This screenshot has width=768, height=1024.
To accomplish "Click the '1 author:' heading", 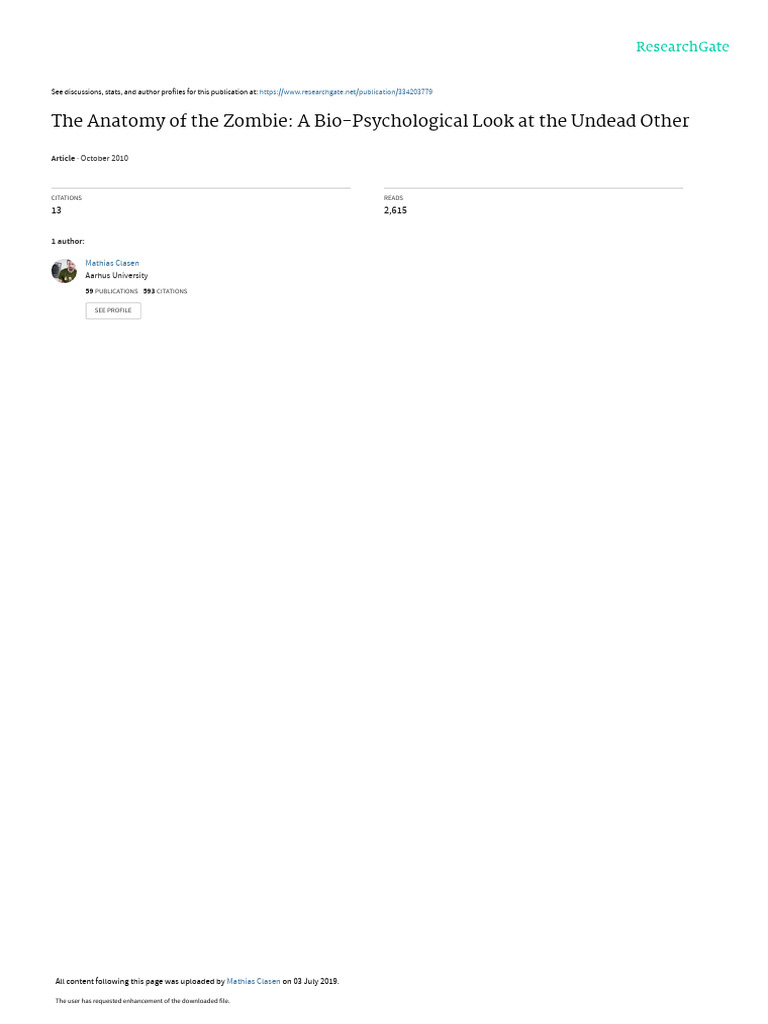I will (68, 242).
